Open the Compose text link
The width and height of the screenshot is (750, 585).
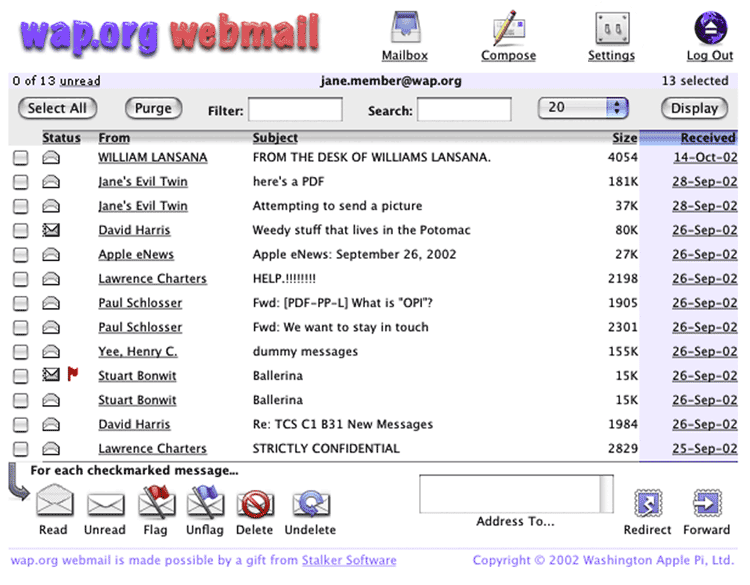pyautogui.click(x=508, y=55)
